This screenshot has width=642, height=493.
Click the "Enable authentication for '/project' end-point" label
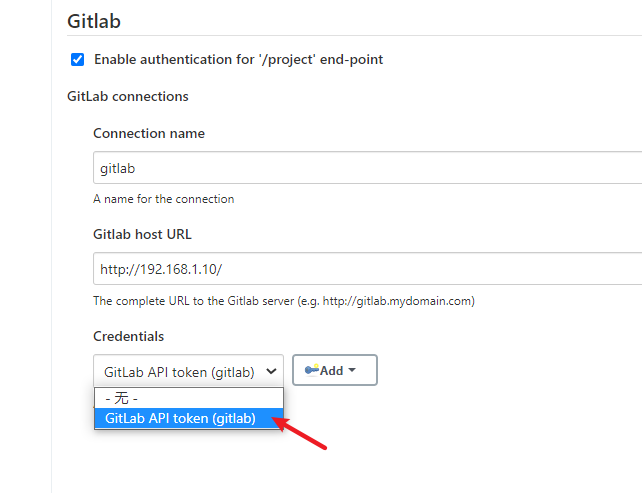pyautogui.click(x=238, y=59)
